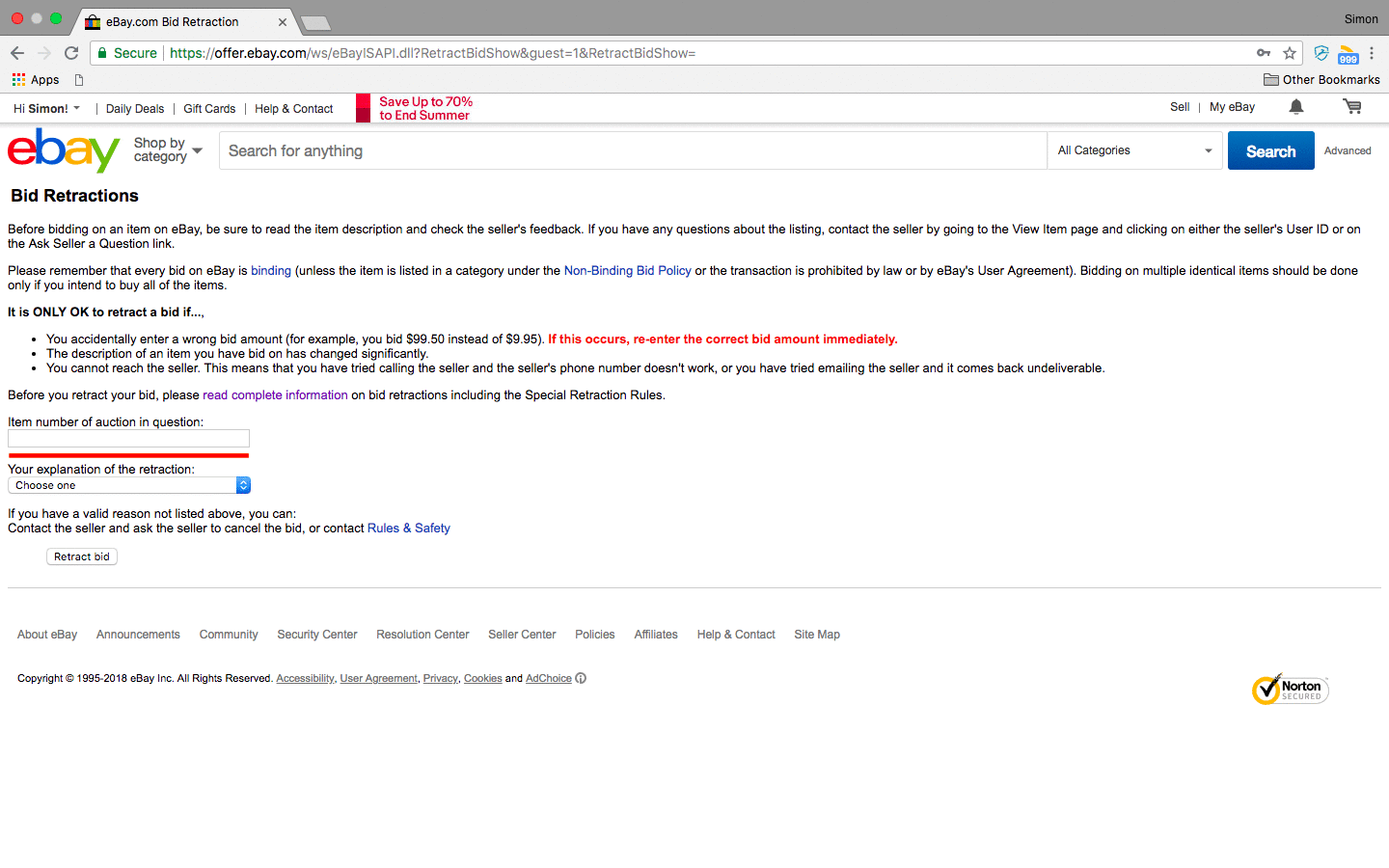The width and height of the screenshot is (1389, 868).
Task: Open the Privacy link
Action: (x=441, y=679)
